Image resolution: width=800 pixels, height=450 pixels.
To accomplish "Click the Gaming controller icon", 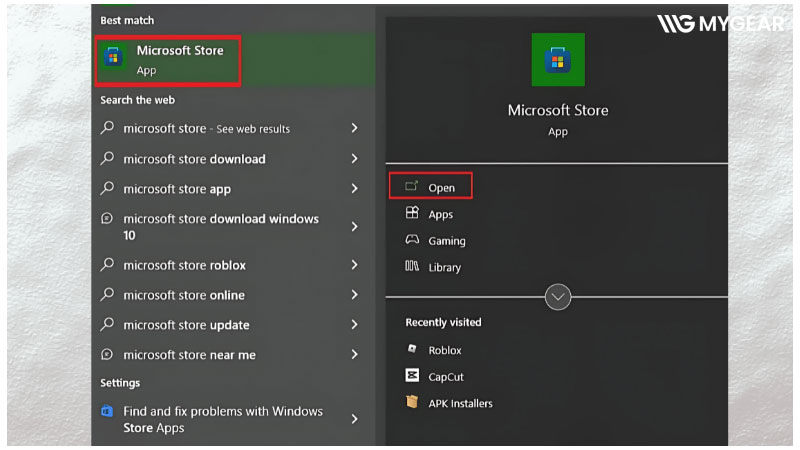I will (x=412, y=239).
